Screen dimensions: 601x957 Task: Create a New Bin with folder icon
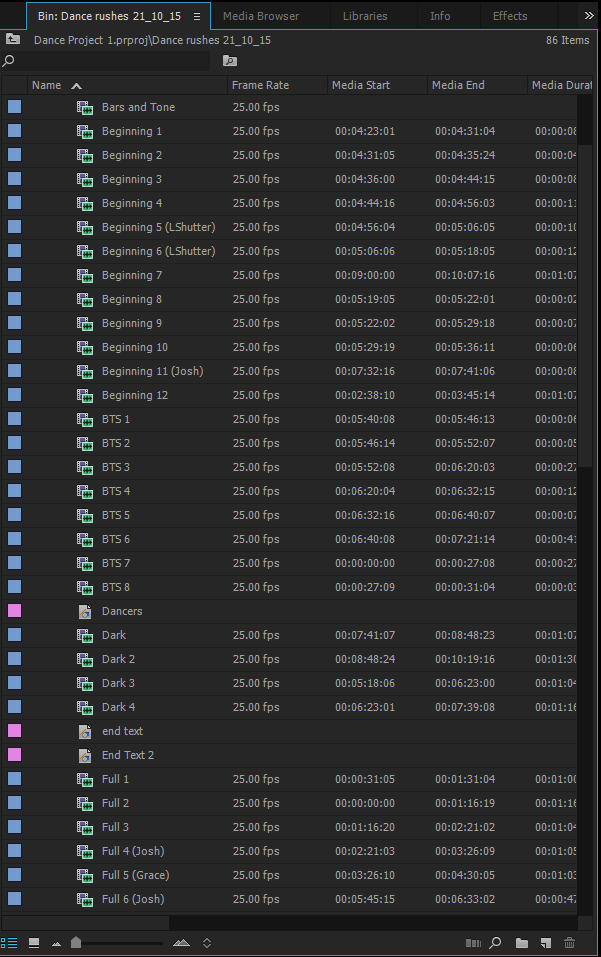[522, 943]
